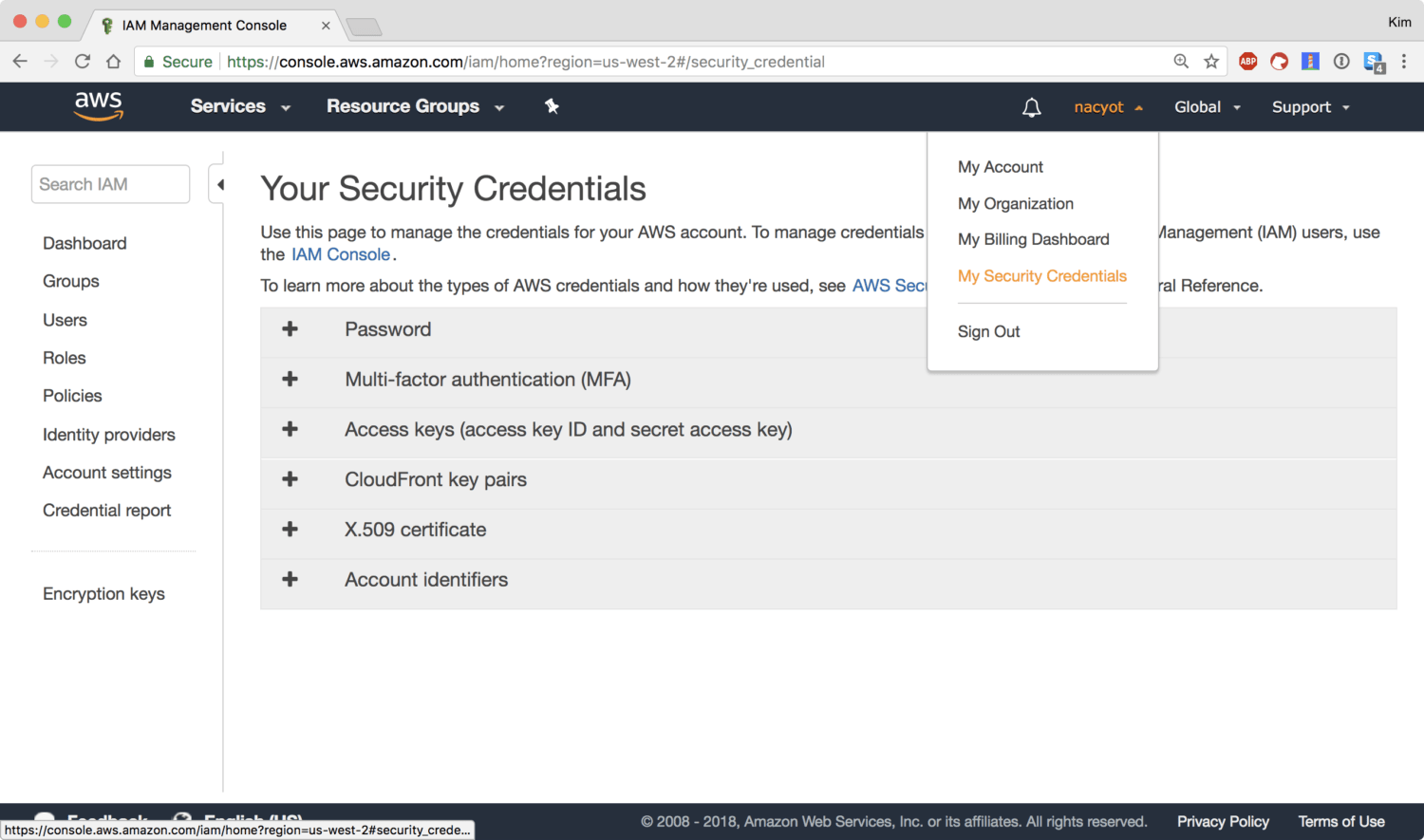This screenshot has width=1424, height=840.
Task: Open the Adblock Plus extension icon
Action: pos(1247,62)
